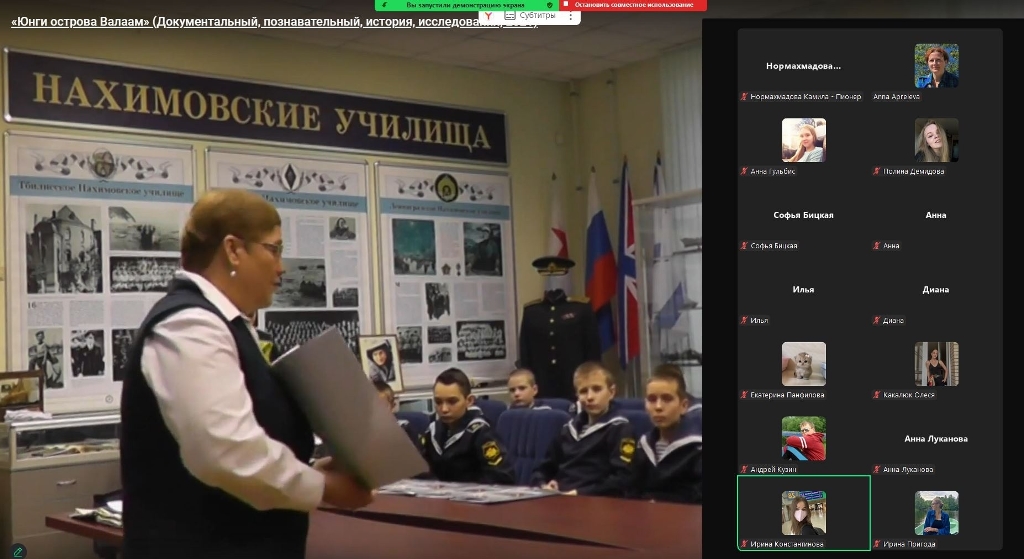The image size is (1024, 559).
Task: Select Екатерина Панфилова's kitten avatar tile
Action: tap(803, 364)
